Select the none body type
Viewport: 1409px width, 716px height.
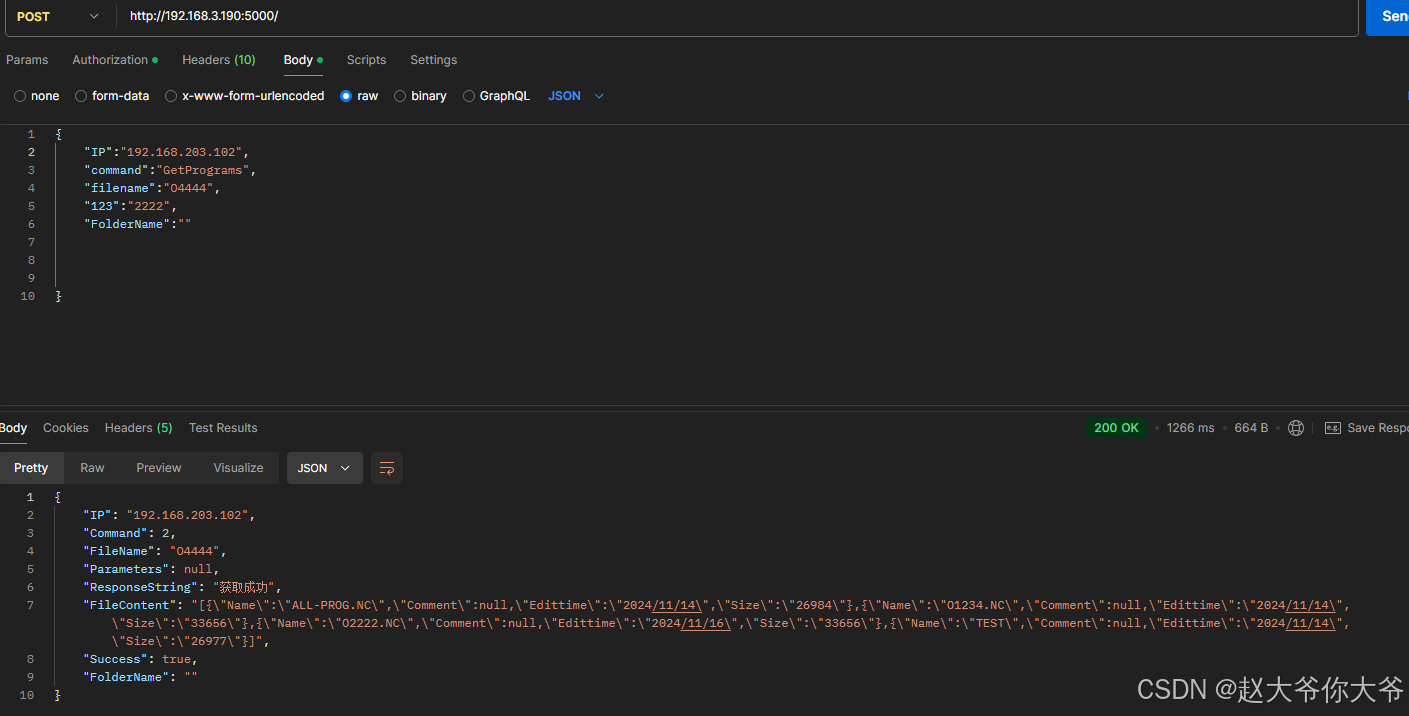point(20,96)
